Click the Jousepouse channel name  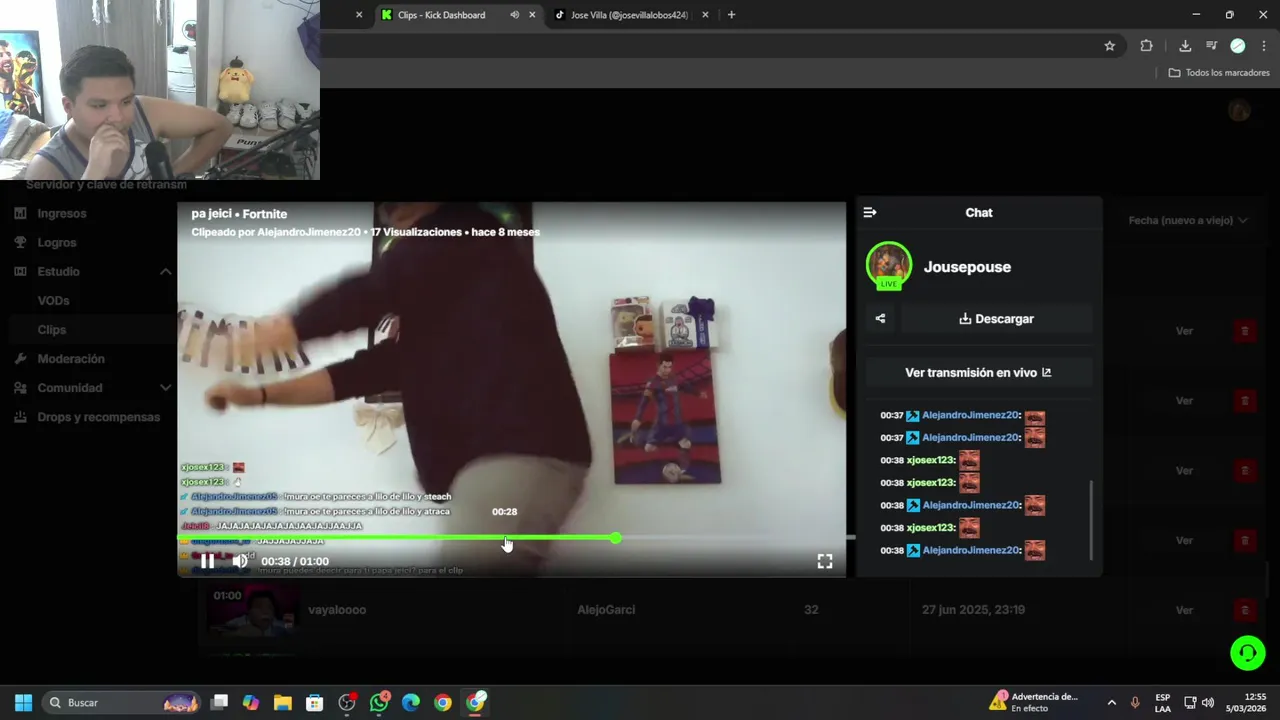click(967, 267)
